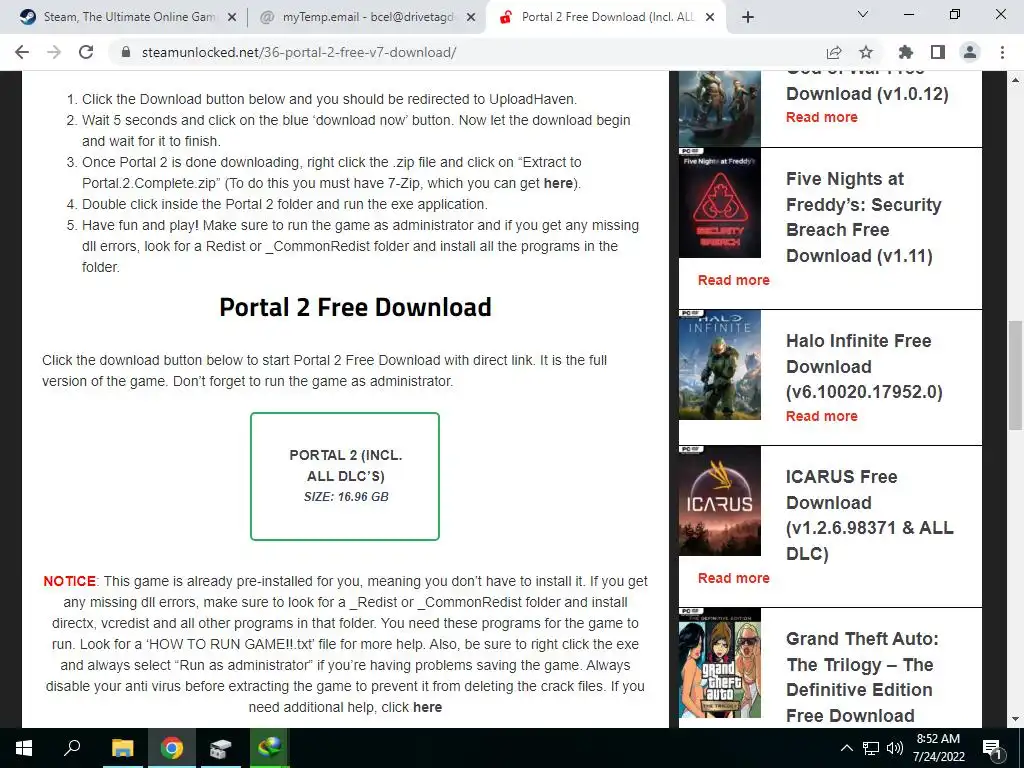Click the forward navigation arrow

[x=54, y=52]
